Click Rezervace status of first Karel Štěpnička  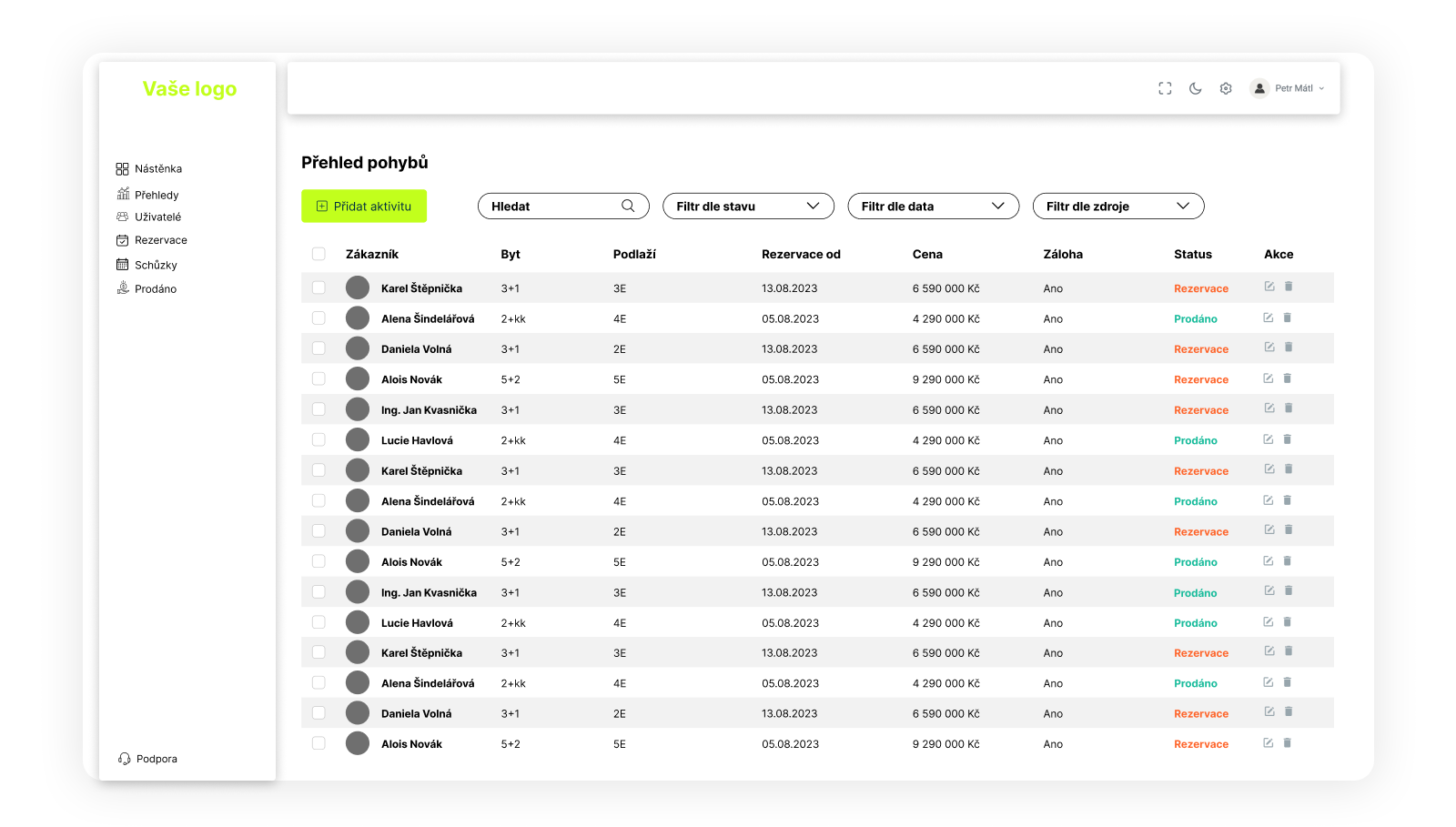(1201, 288)
